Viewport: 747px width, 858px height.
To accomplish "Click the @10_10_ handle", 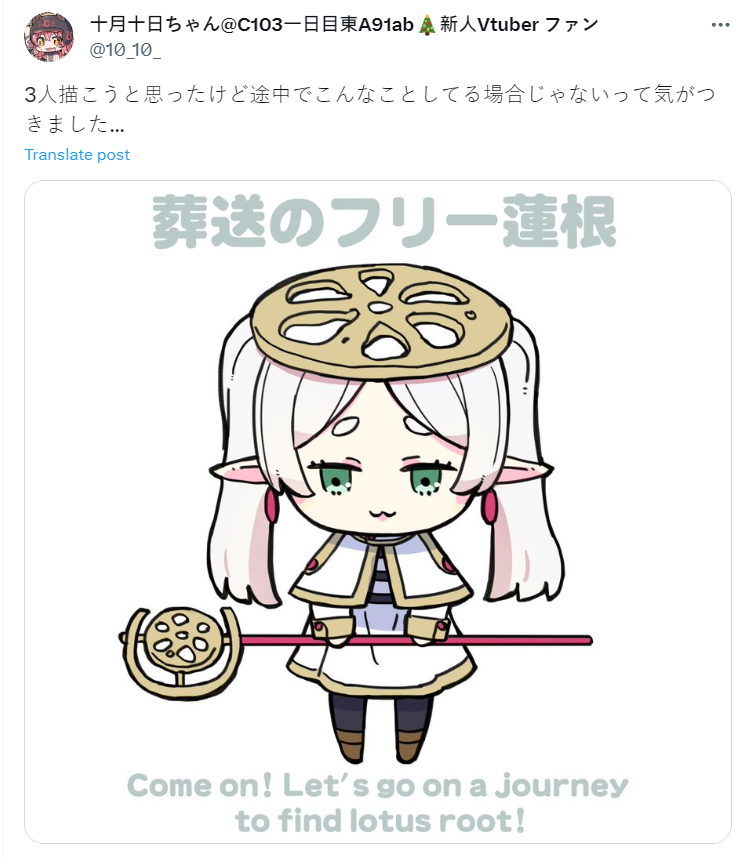I will [125, 50].
